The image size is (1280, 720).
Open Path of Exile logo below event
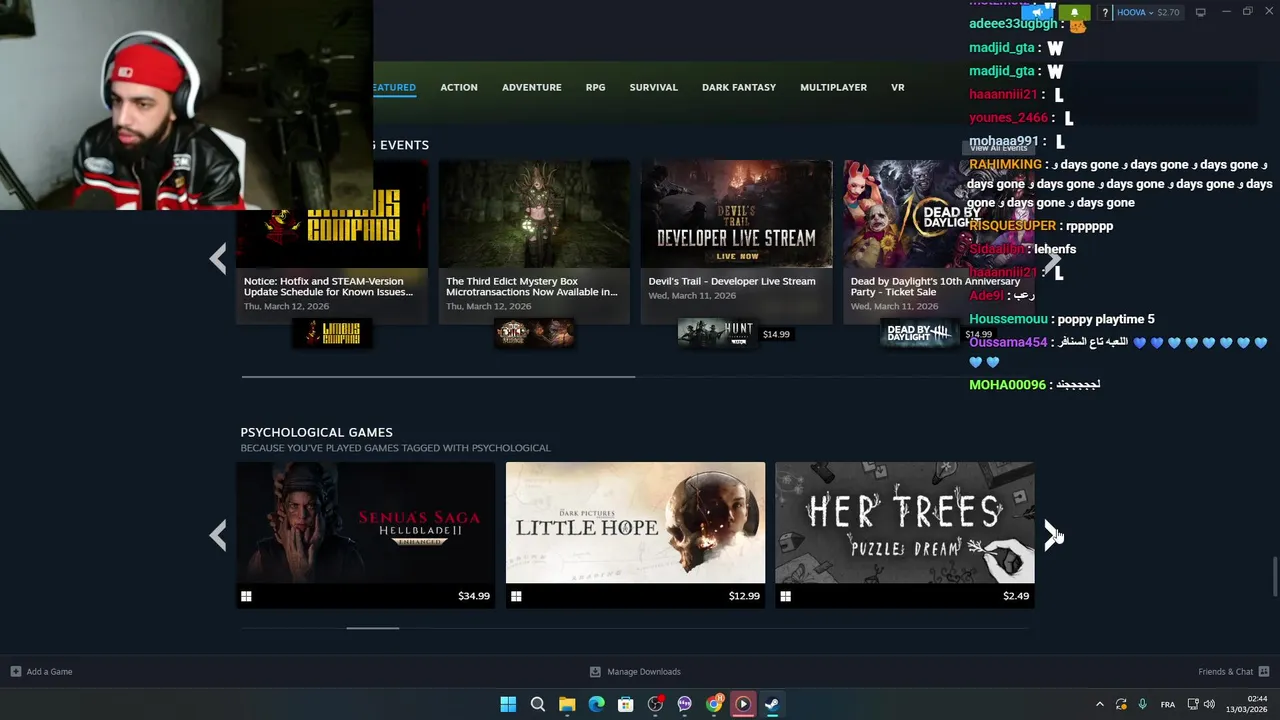click(x=535, y=334)
